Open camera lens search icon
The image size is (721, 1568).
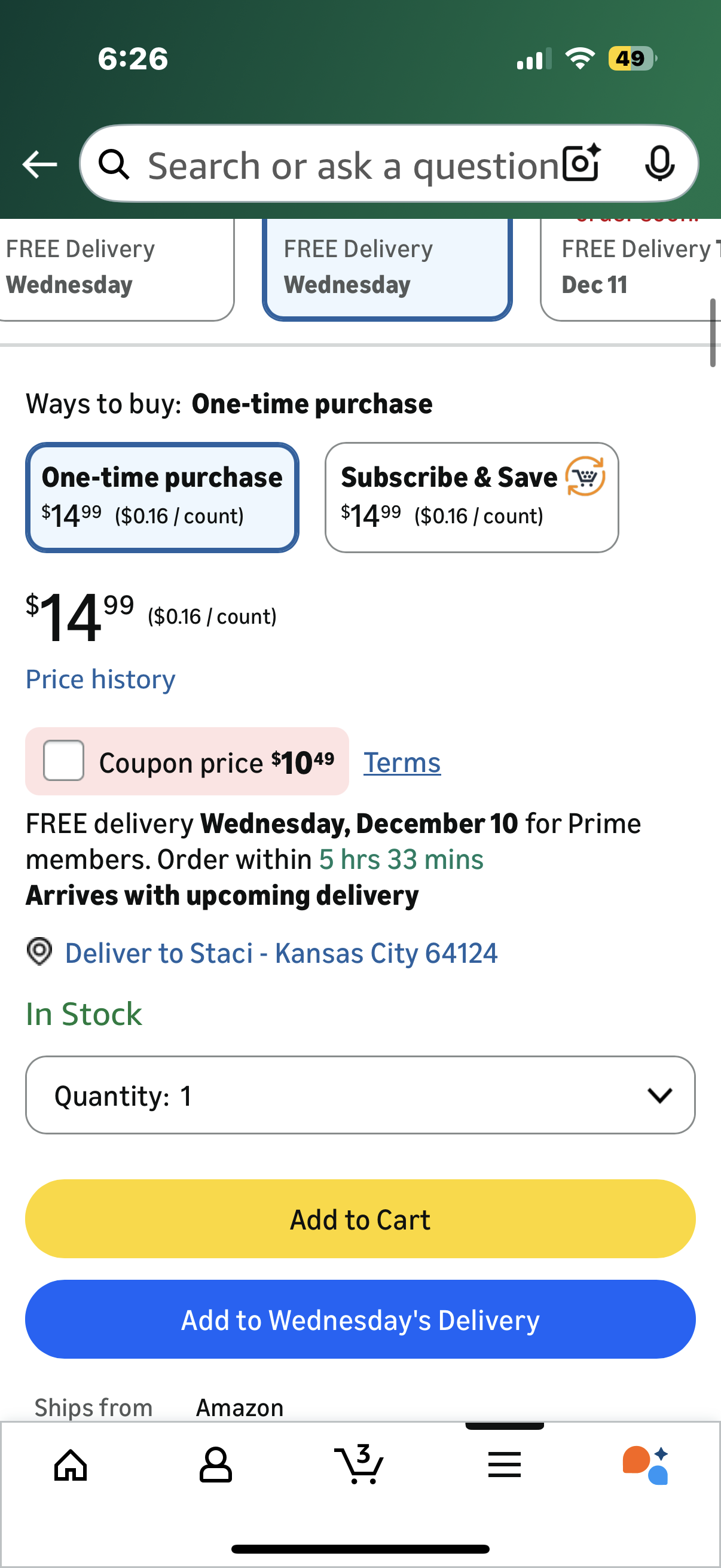[581, 164]
